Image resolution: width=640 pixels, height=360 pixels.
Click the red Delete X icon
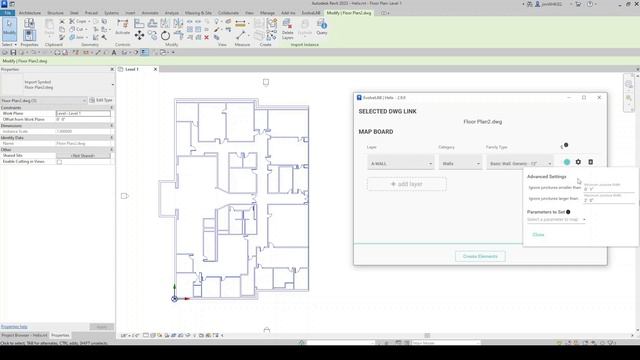(x=207, y=37)
